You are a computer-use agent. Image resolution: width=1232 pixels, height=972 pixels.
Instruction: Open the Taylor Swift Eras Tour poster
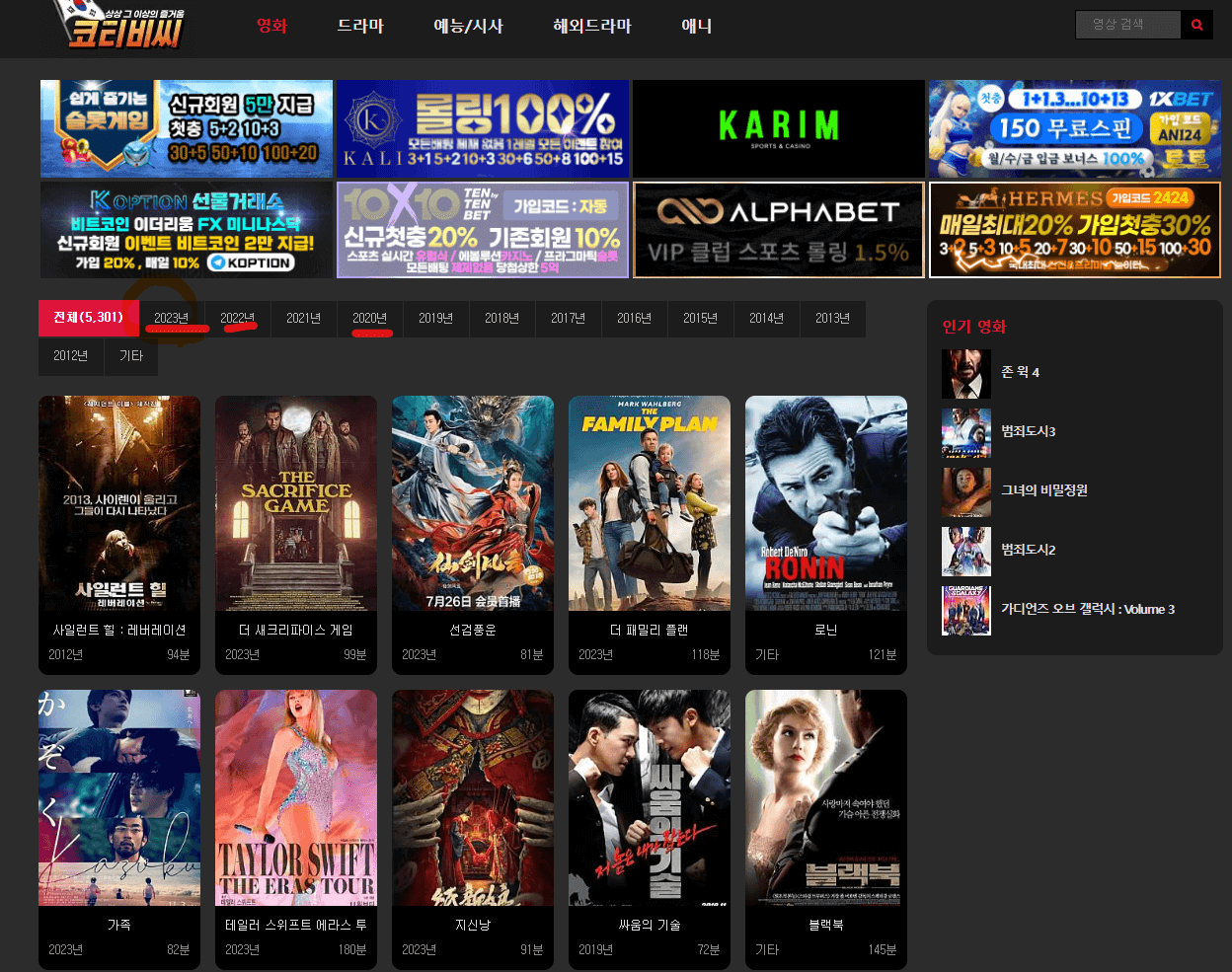point(296,797)
